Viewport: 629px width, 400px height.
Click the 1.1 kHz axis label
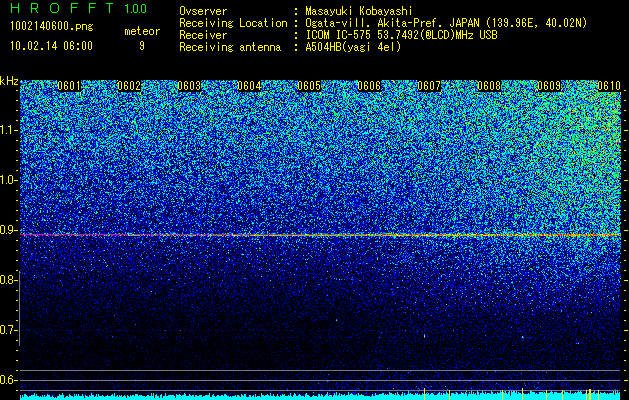click(x=9, y=130)
